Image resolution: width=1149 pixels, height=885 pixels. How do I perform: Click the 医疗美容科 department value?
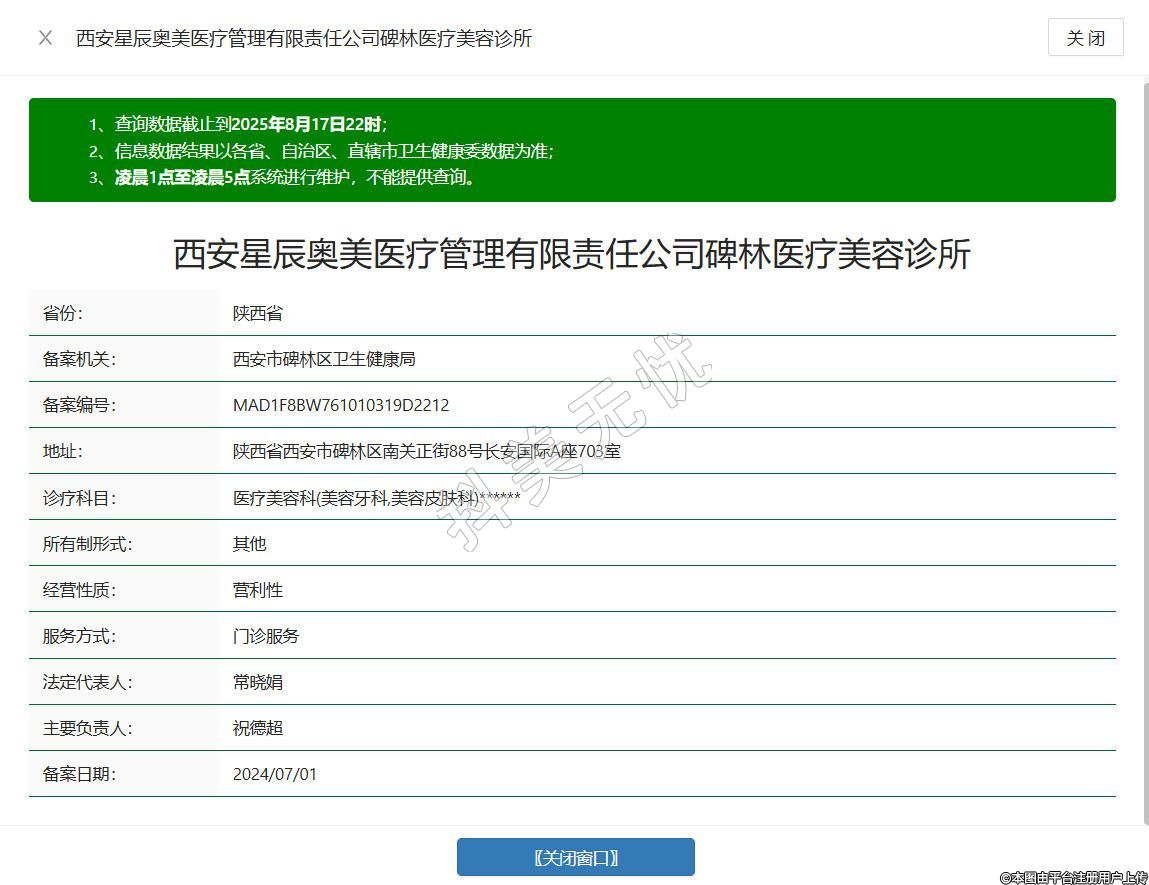pyautogui.click(x=376, y=497)
